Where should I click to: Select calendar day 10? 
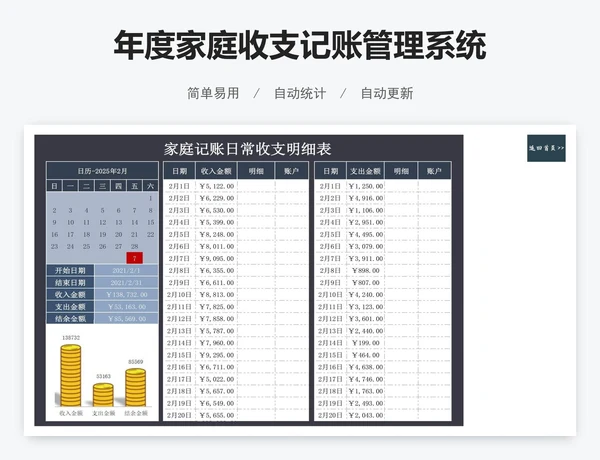(x=70, y=222)
